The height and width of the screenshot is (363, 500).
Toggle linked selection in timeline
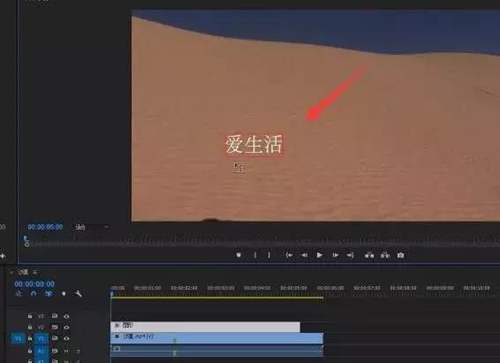(x=49, y=294)
